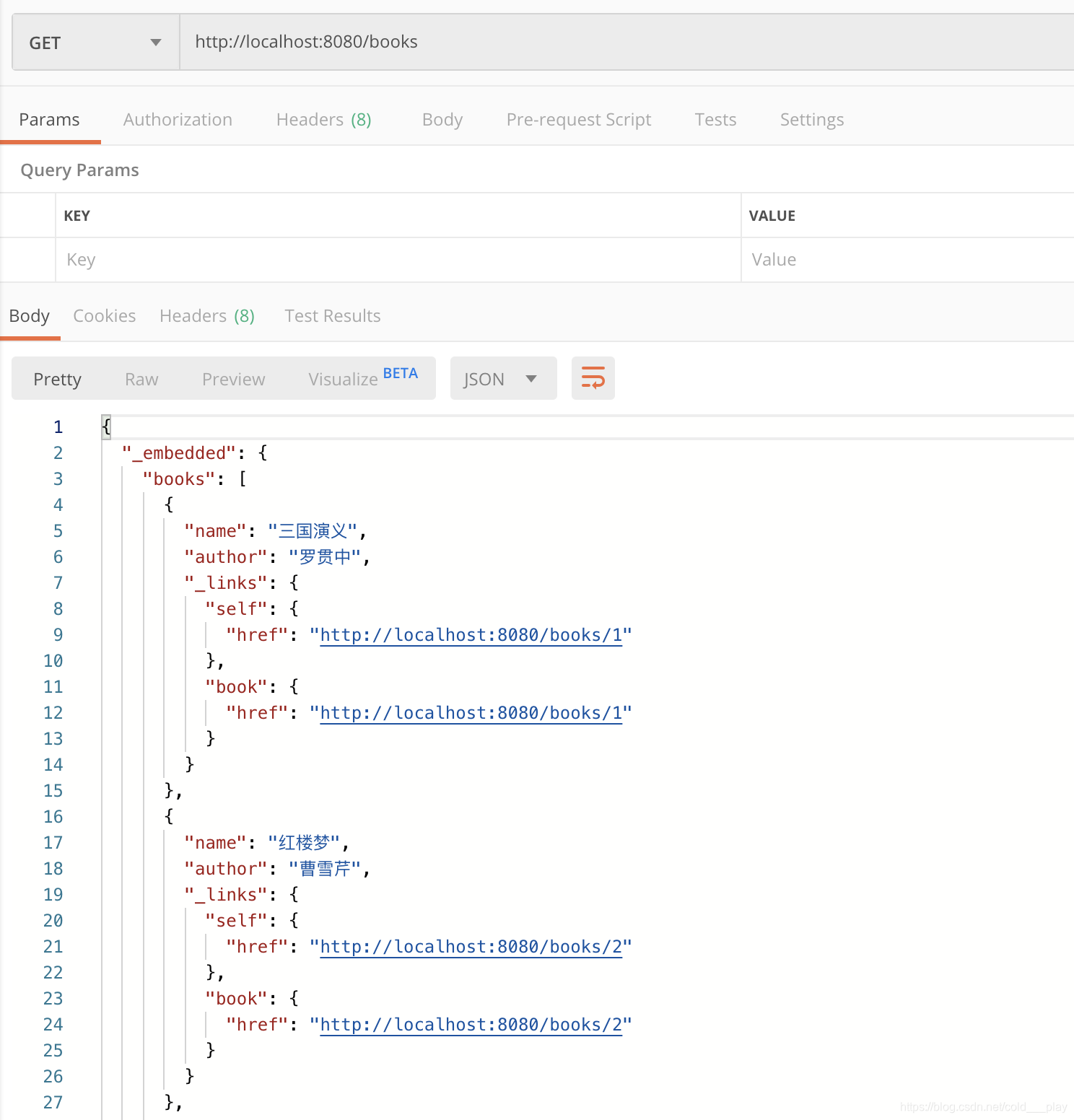
Task: Click the "三国演义" name value
Action: (x=313, y=531)
